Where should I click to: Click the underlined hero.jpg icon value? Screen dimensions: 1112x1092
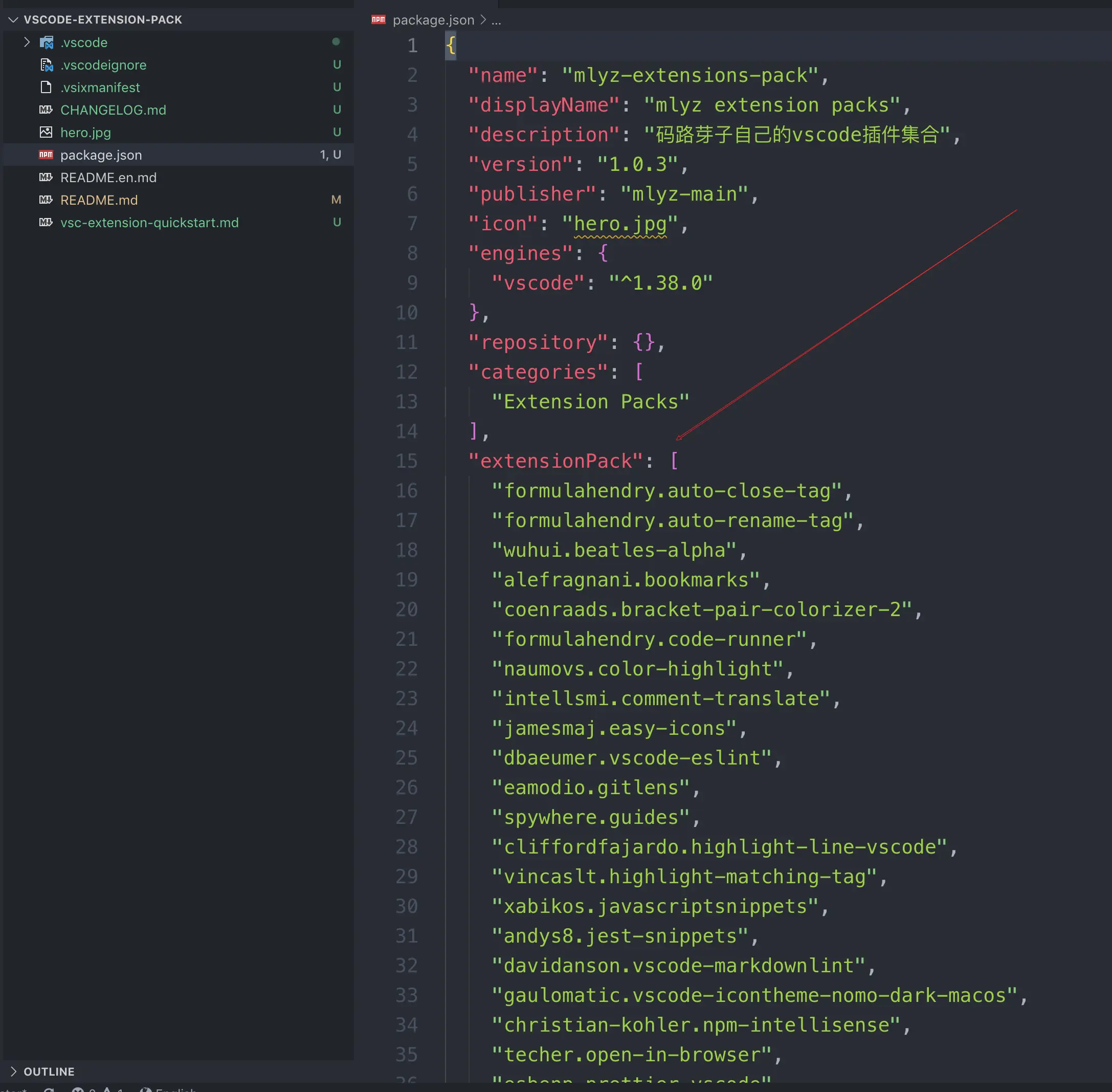point(620,224)
